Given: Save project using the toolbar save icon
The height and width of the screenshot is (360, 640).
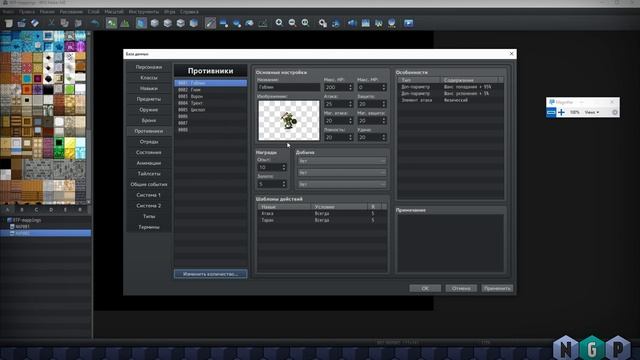Looking at the screenshot, I should [x=35, y=23].
